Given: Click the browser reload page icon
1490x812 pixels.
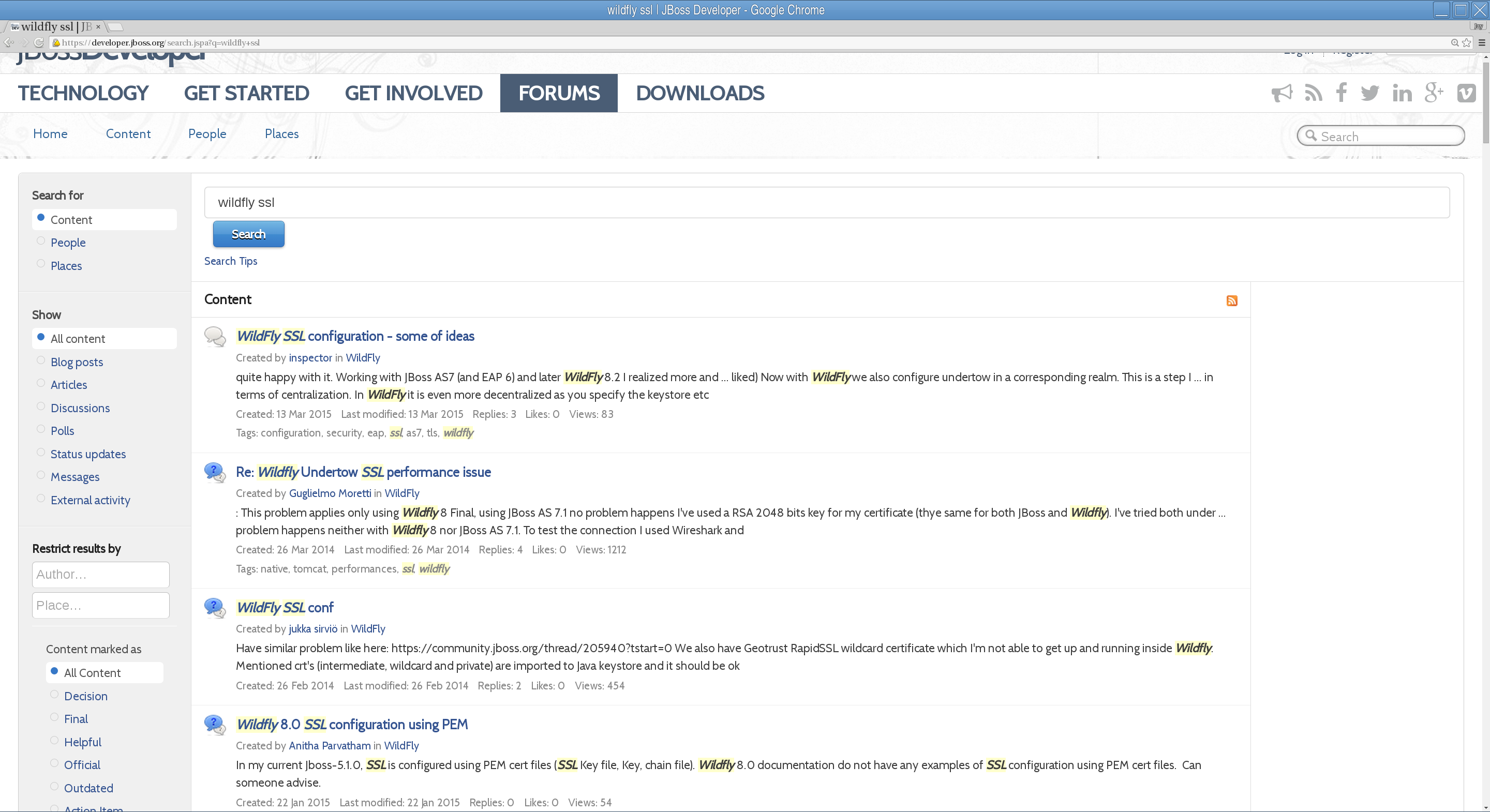Looking at the screenshot, I should pyautogui.click(x=39, y=42).
